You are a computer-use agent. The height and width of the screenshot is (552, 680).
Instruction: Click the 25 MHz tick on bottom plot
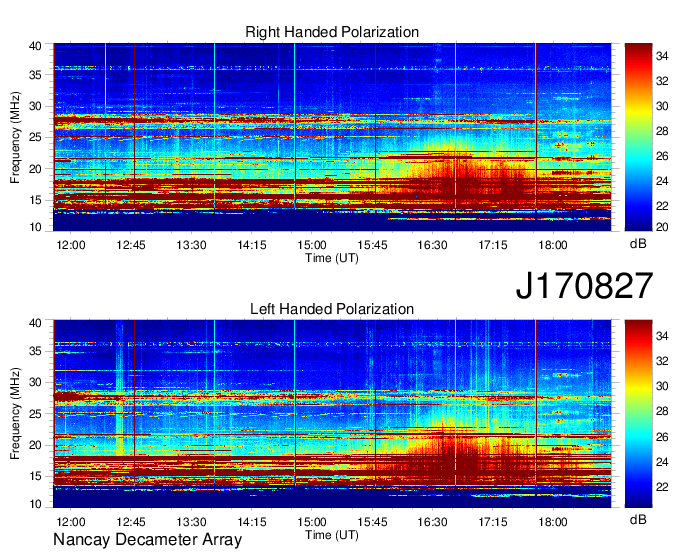36,414
